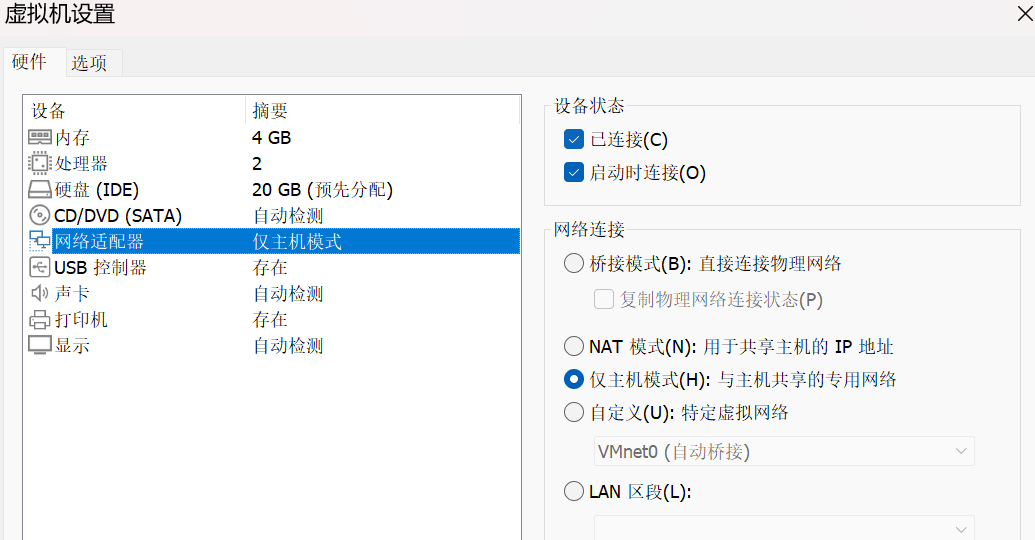Click the memory (内存) device icon
Image resolution: width=1035 pixels, height=540 pixels.
click(40, 138)
